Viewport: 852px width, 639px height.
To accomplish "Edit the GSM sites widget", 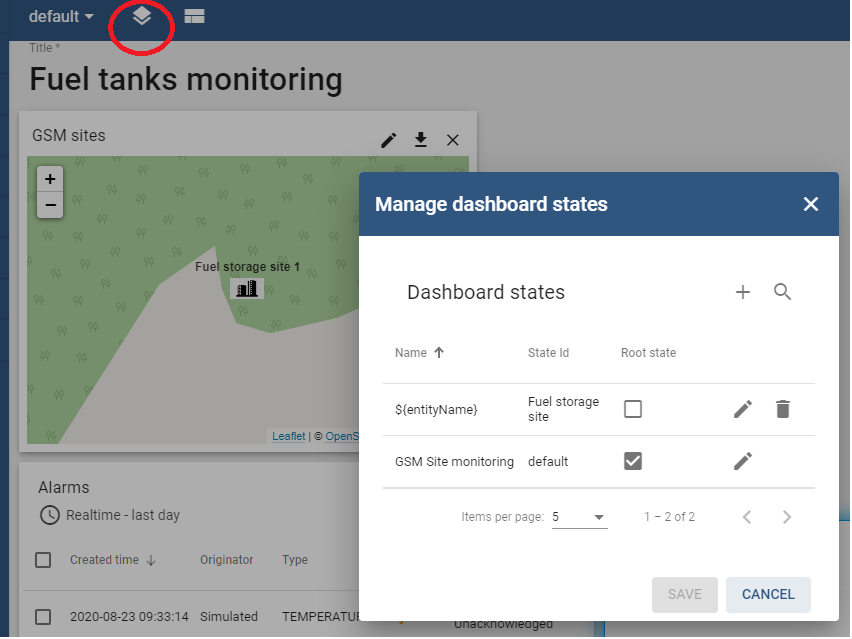I will (x=389, y=140).
